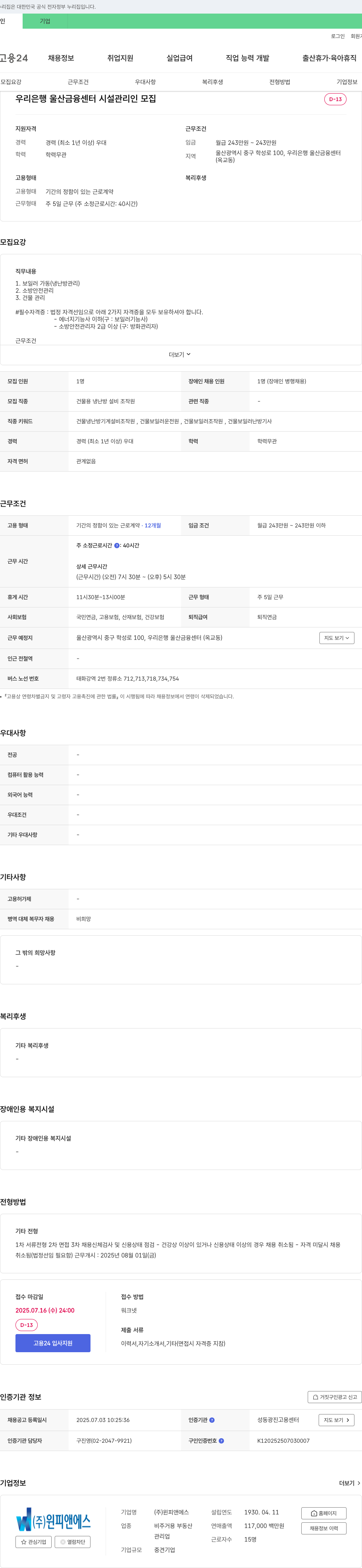Click 건물용 냉난방 설비 조작원 job type

[x=105, y=401]
